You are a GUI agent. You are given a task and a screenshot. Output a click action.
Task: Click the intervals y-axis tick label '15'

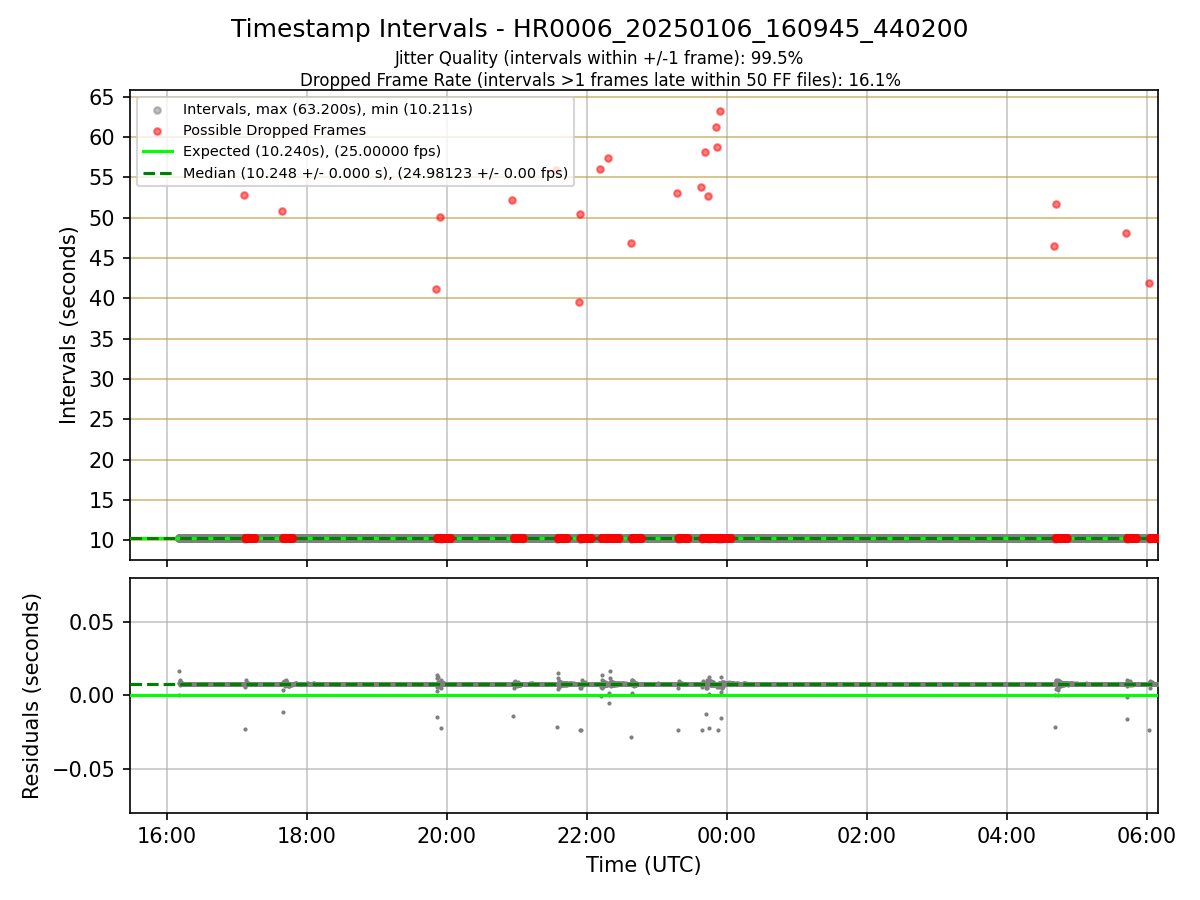(103, 501)
